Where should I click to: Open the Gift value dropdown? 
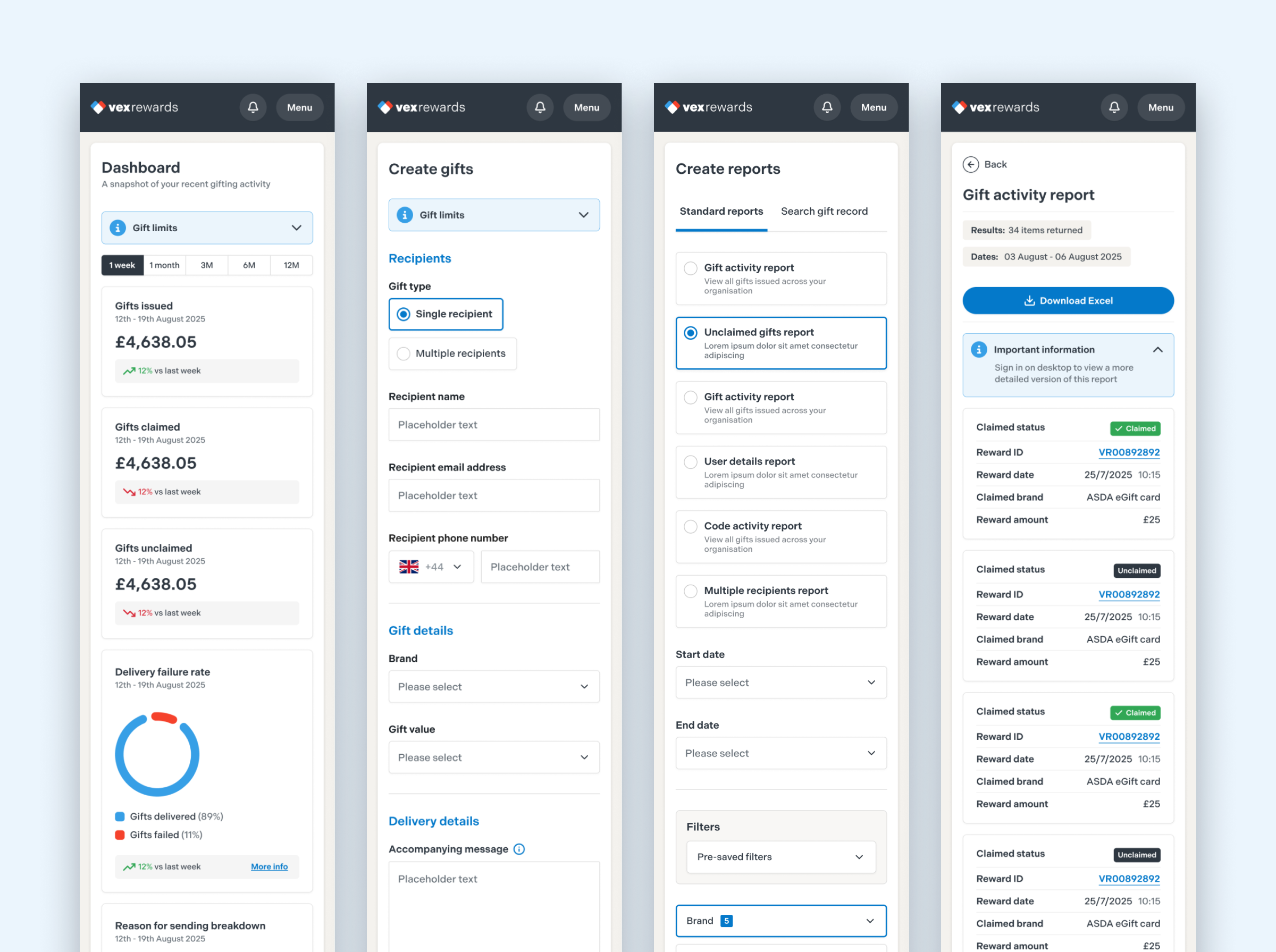(494, 757)
